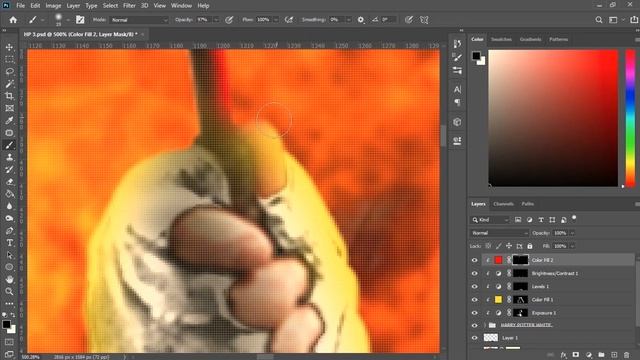Select the Rectangular Marquee tool
The height and width of the screenshot is (360, 640).
pyautogui.click(x=9, y=60)
